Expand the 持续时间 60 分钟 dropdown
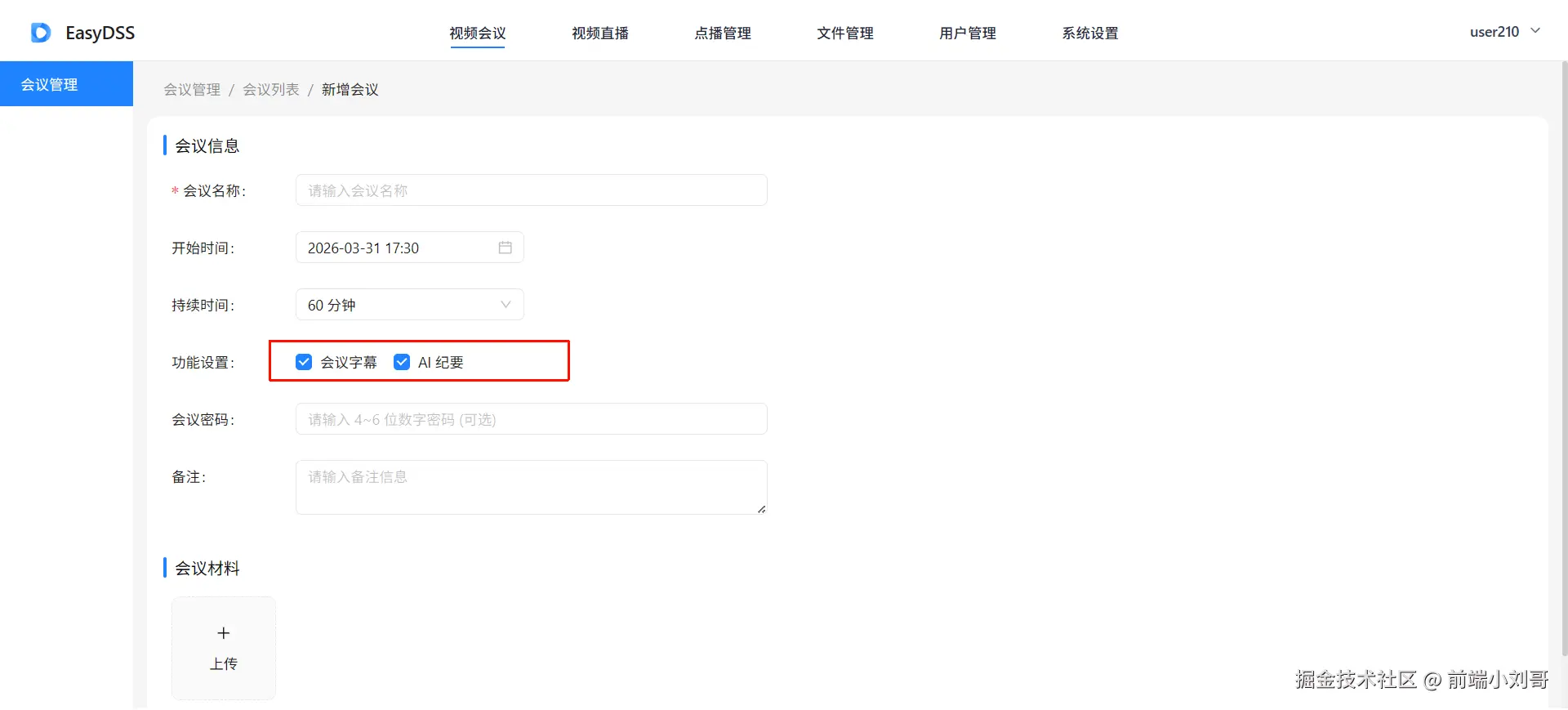The width and height of the screenshot is (1568, 710). [410, 305]
